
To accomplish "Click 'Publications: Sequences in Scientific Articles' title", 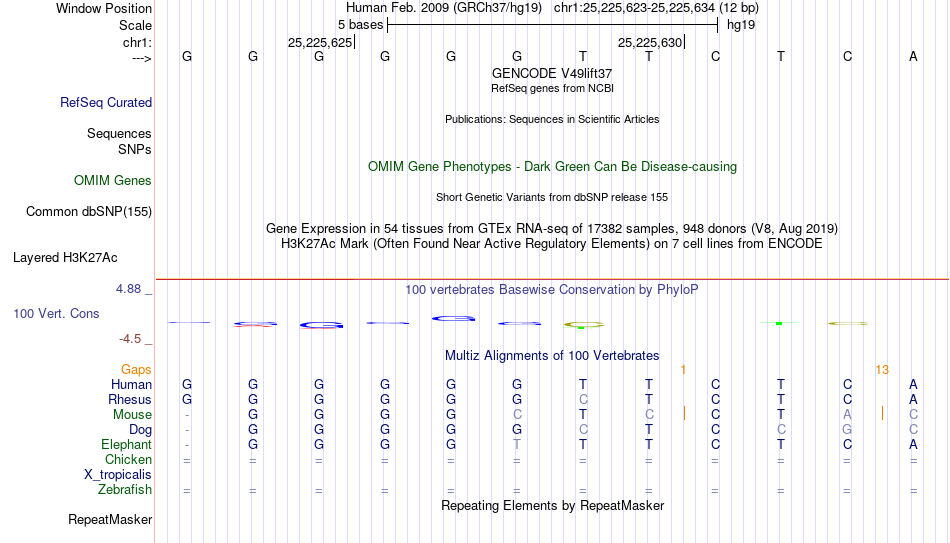I will click(552, 119).
